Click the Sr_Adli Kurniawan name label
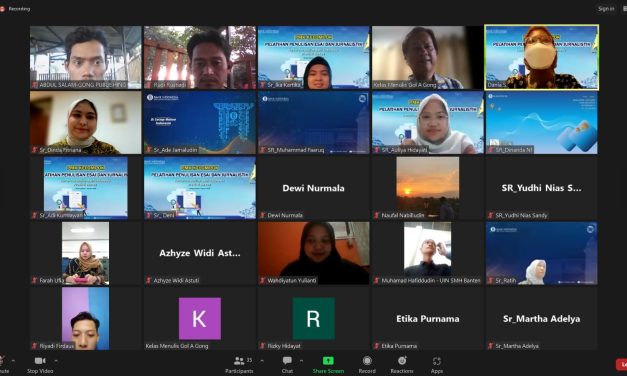The width and height of the screenshot is (627, 376). pyautogui.click(x=61, y=215)
